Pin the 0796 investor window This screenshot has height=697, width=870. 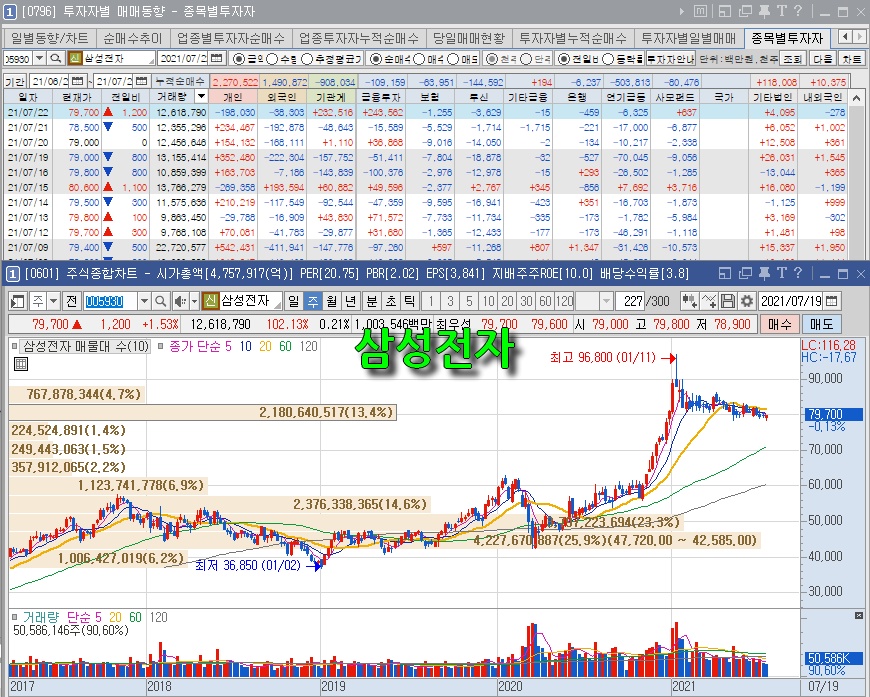coord(764,11)
